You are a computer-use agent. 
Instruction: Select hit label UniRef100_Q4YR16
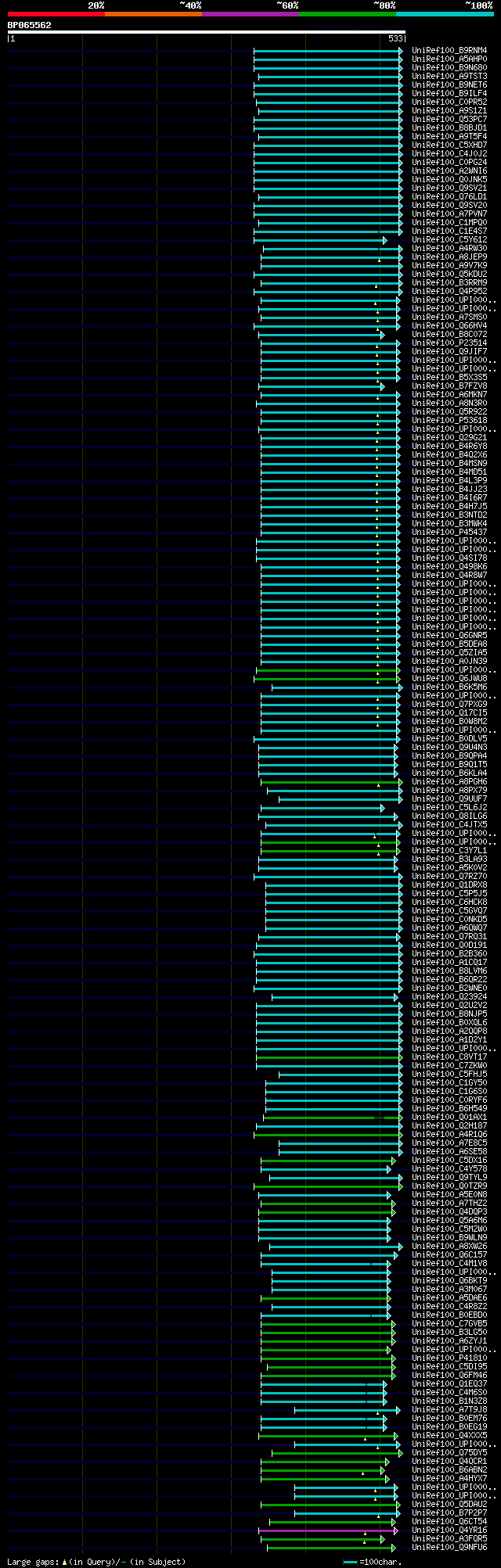click(449, 1530)
